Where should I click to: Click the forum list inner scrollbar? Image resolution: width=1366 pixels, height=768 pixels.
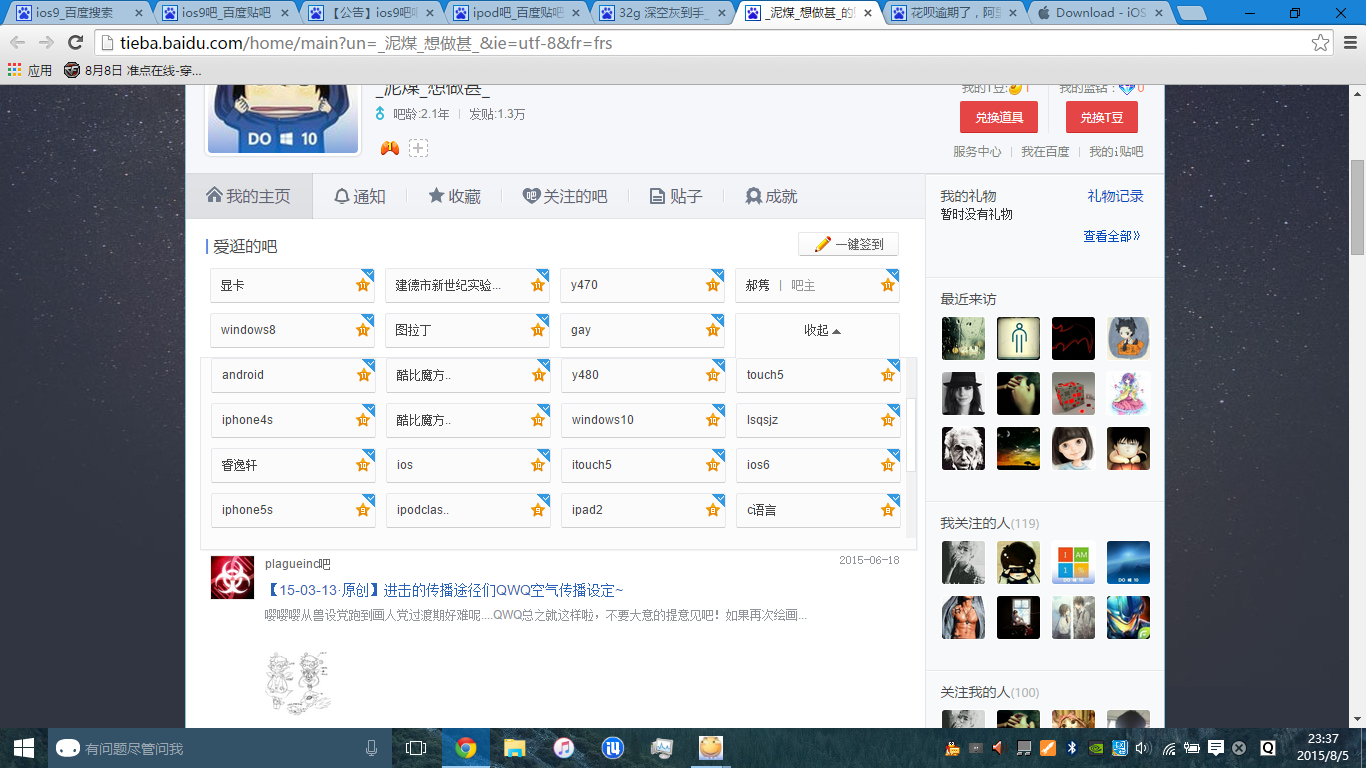click(x=911, y=434)
